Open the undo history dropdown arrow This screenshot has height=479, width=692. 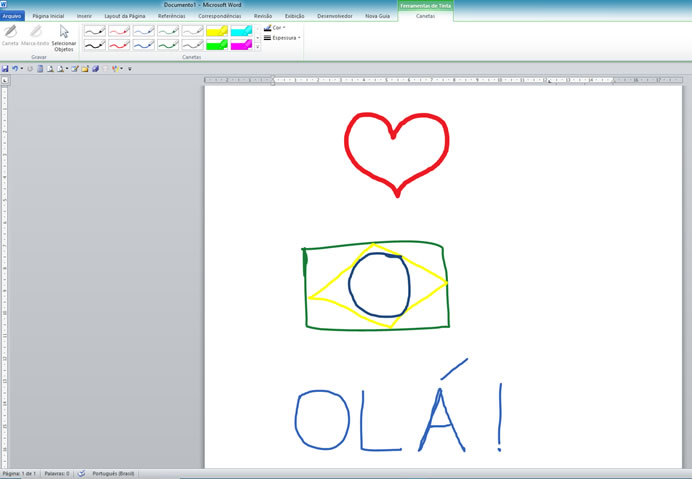22,68
